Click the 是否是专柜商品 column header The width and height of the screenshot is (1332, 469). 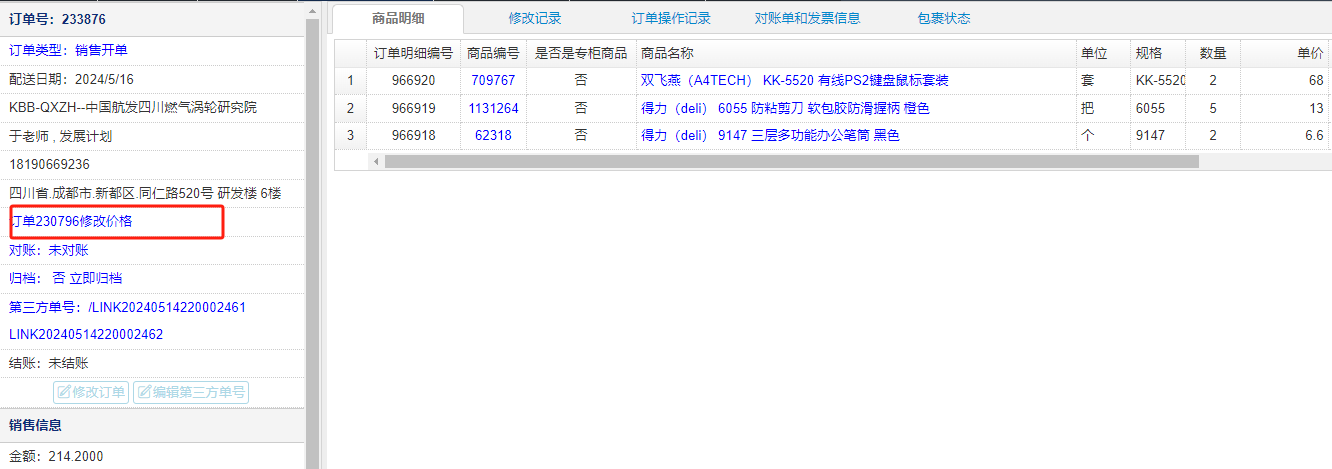point(581,53)
